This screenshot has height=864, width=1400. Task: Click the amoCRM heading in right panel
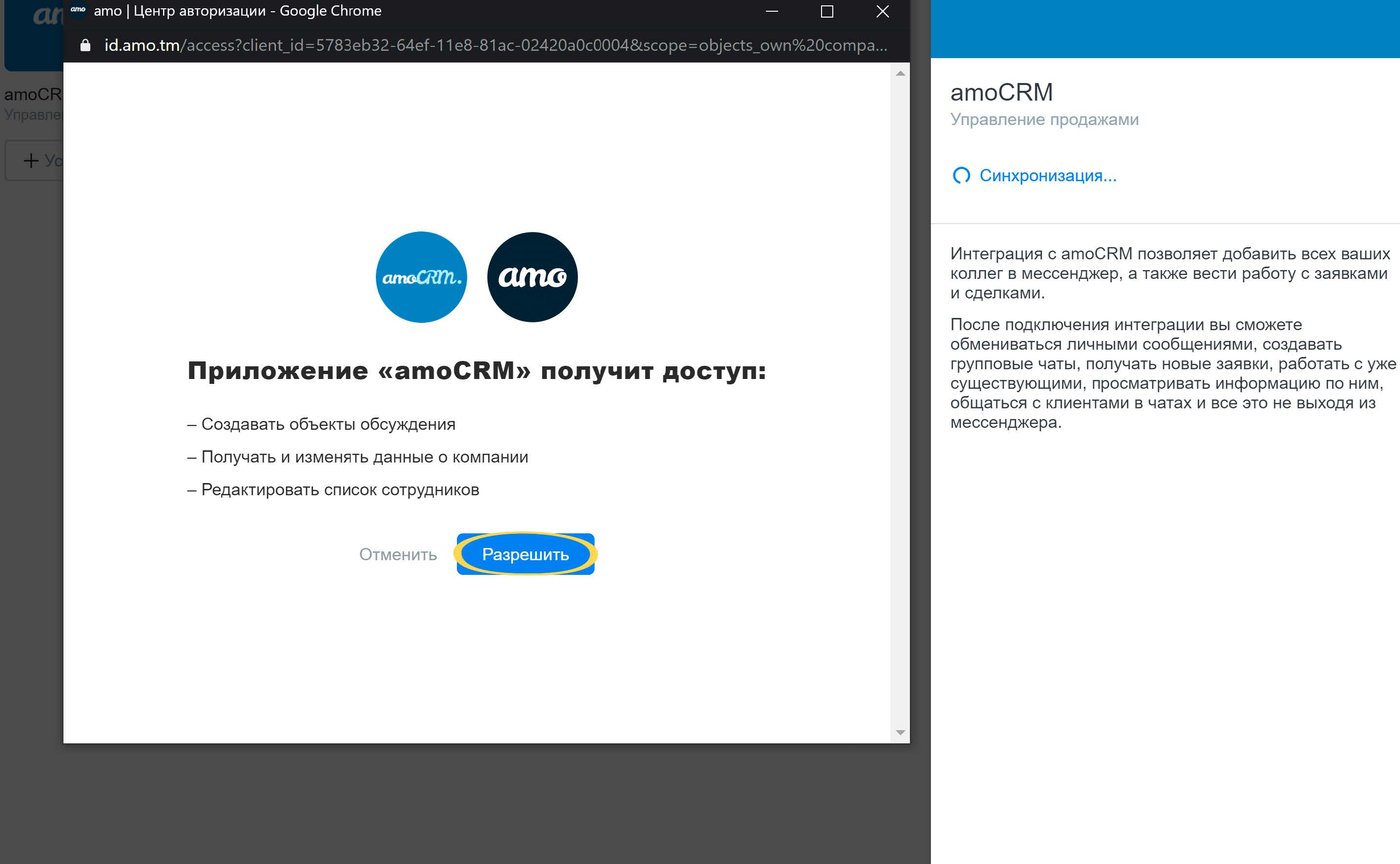pos(1002,92)
